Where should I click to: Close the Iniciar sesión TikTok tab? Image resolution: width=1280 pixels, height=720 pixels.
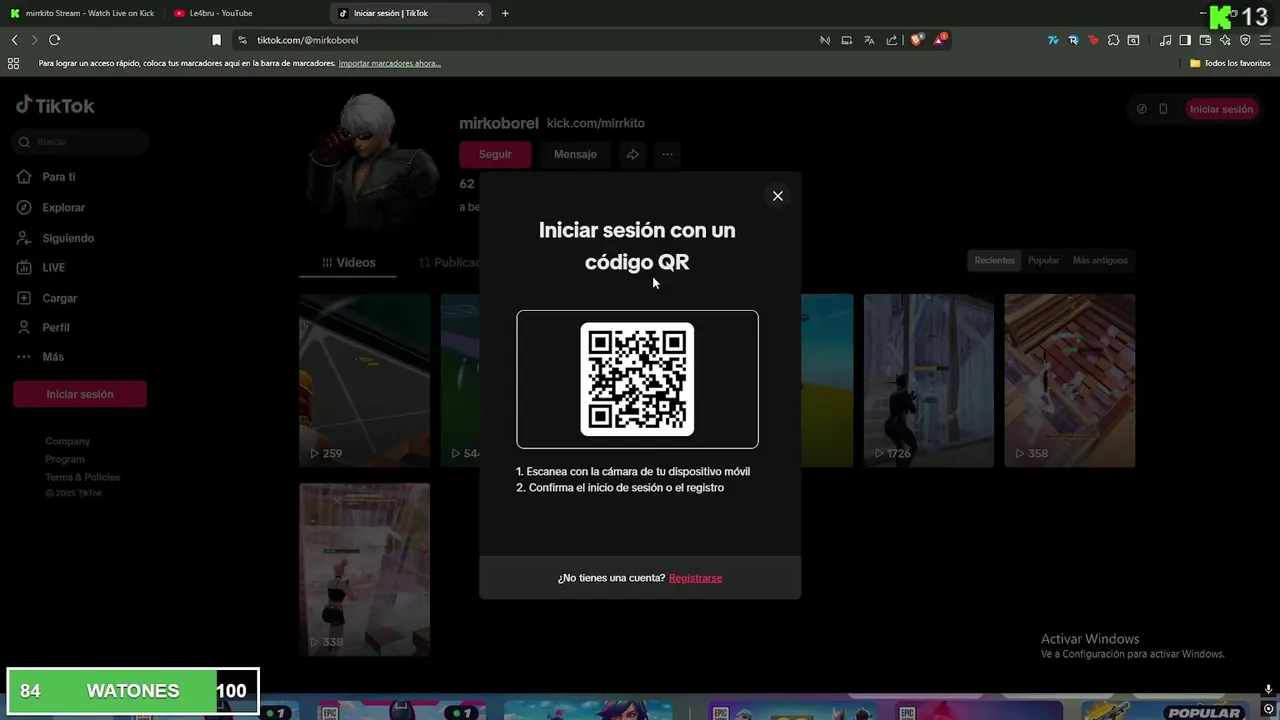point(480,13)
